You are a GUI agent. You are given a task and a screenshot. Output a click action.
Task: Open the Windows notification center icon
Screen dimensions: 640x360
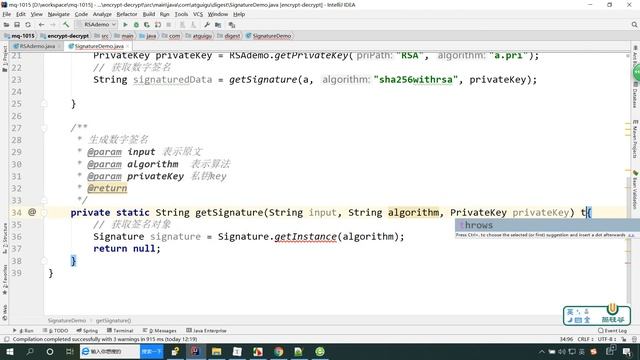(627, 351)
